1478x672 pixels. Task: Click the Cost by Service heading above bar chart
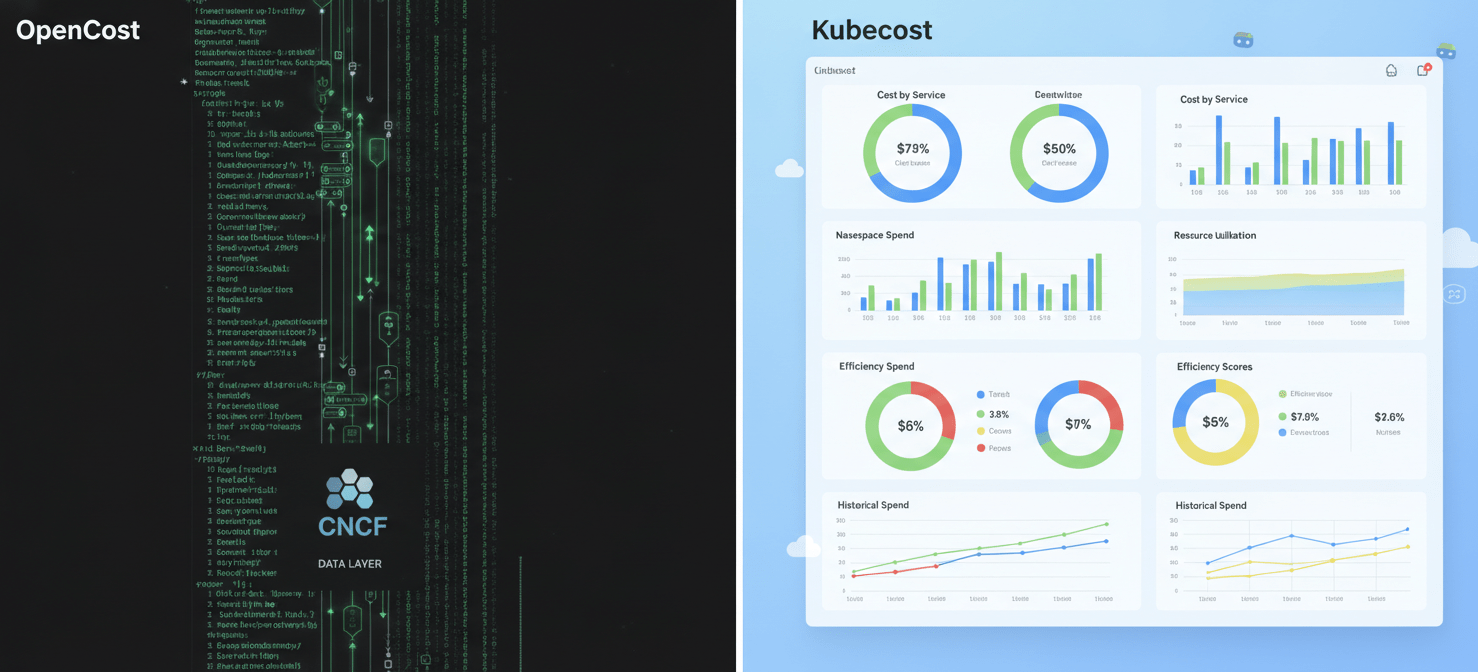[1213, 100]
